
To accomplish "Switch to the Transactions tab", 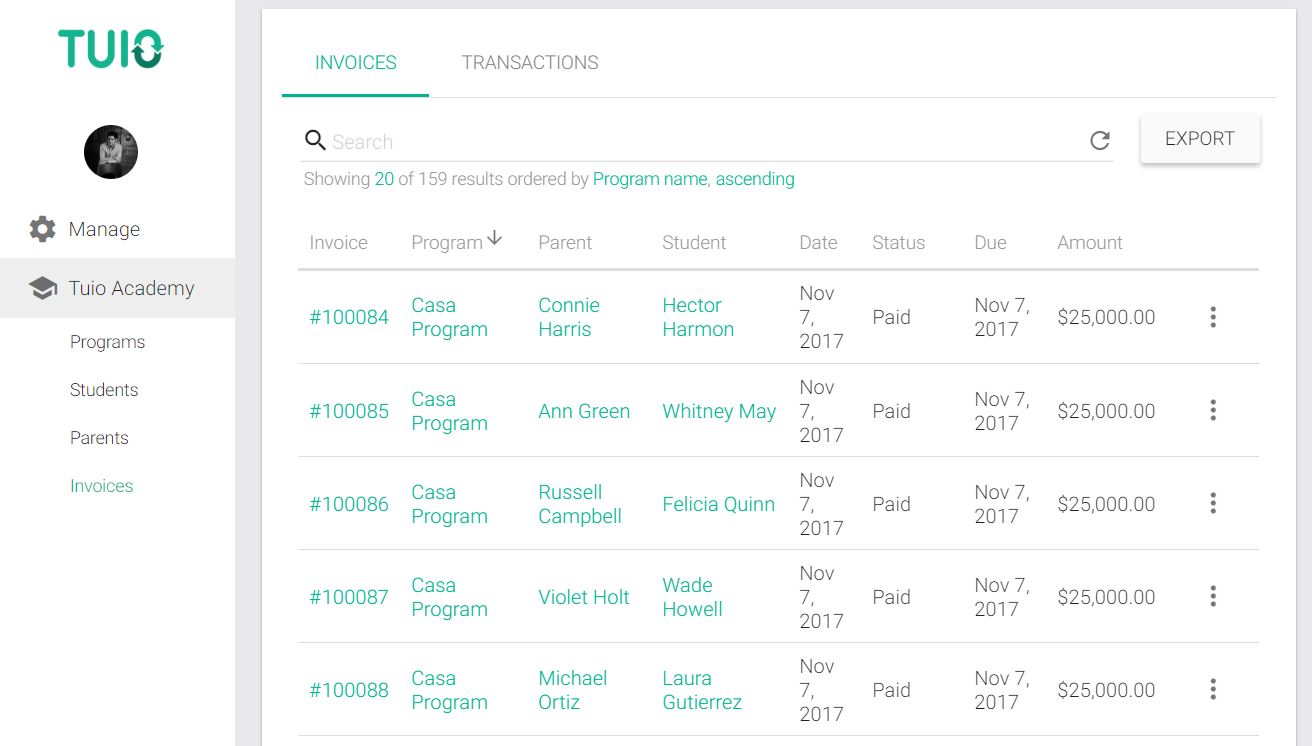I will click(x=530, y=63).
